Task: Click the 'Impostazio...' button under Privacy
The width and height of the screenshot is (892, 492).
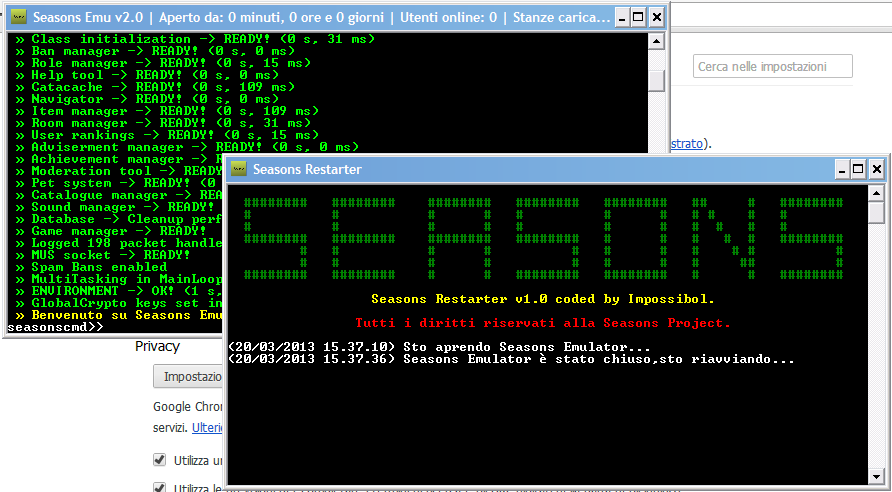Action: (x=188, y=377)
